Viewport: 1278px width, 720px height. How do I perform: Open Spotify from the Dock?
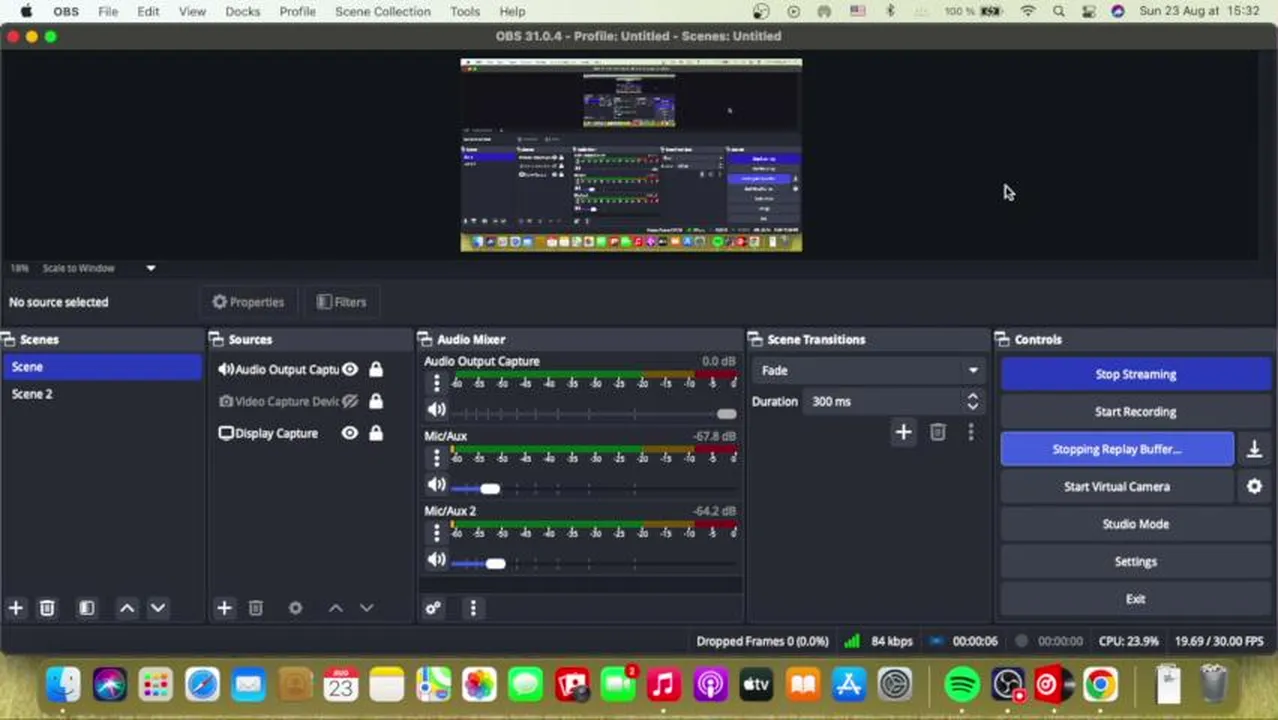[x=962, y=685]
